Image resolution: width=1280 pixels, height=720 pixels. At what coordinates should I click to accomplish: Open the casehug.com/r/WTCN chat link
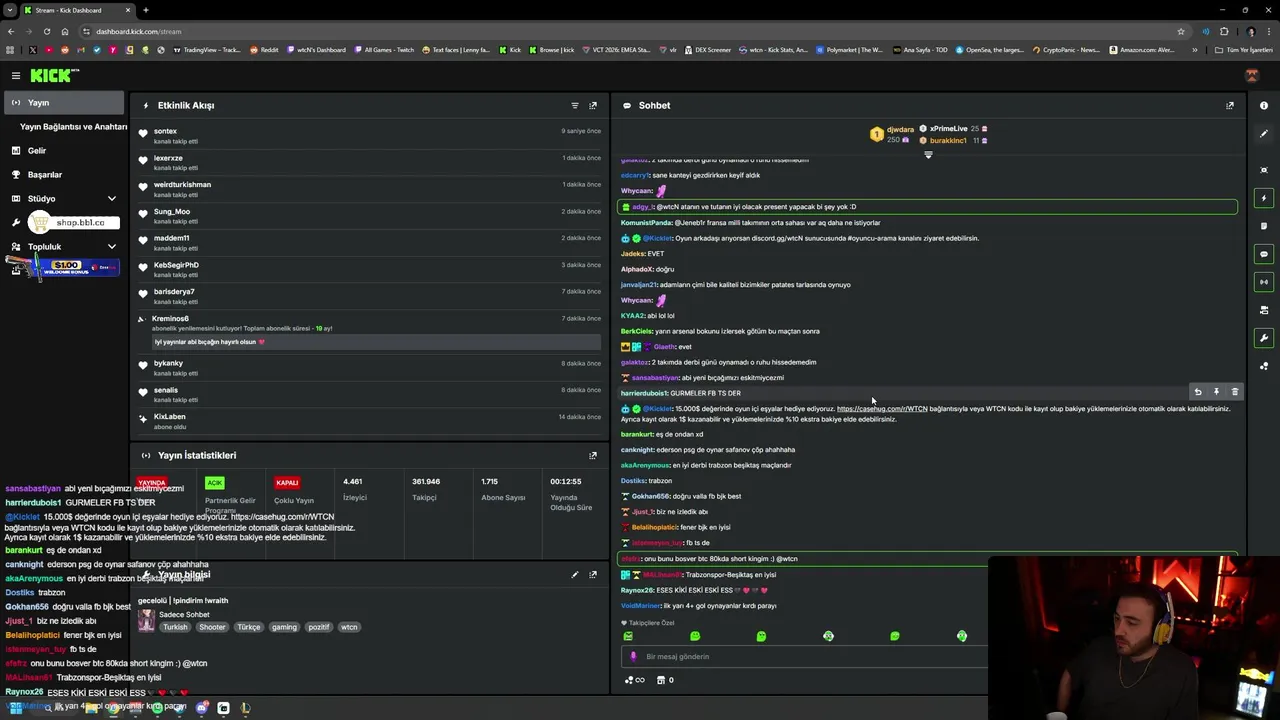882,409
